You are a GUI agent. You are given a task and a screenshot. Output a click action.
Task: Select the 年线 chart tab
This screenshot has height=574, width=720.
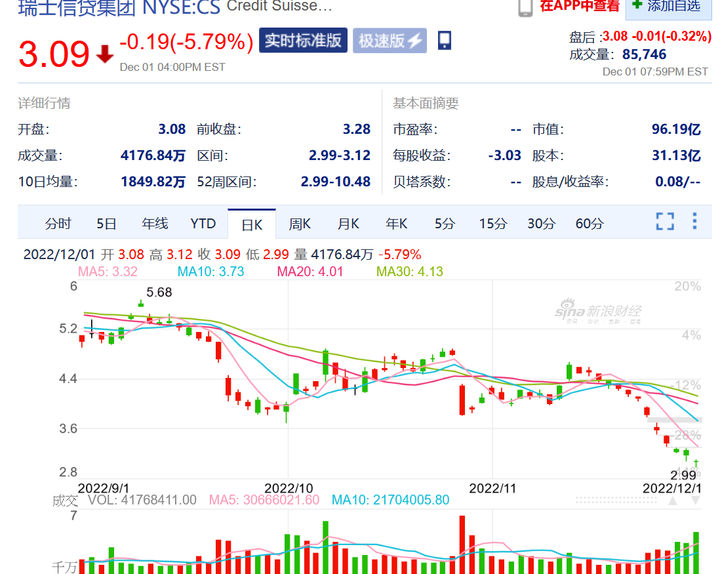[x=155, y=224]
